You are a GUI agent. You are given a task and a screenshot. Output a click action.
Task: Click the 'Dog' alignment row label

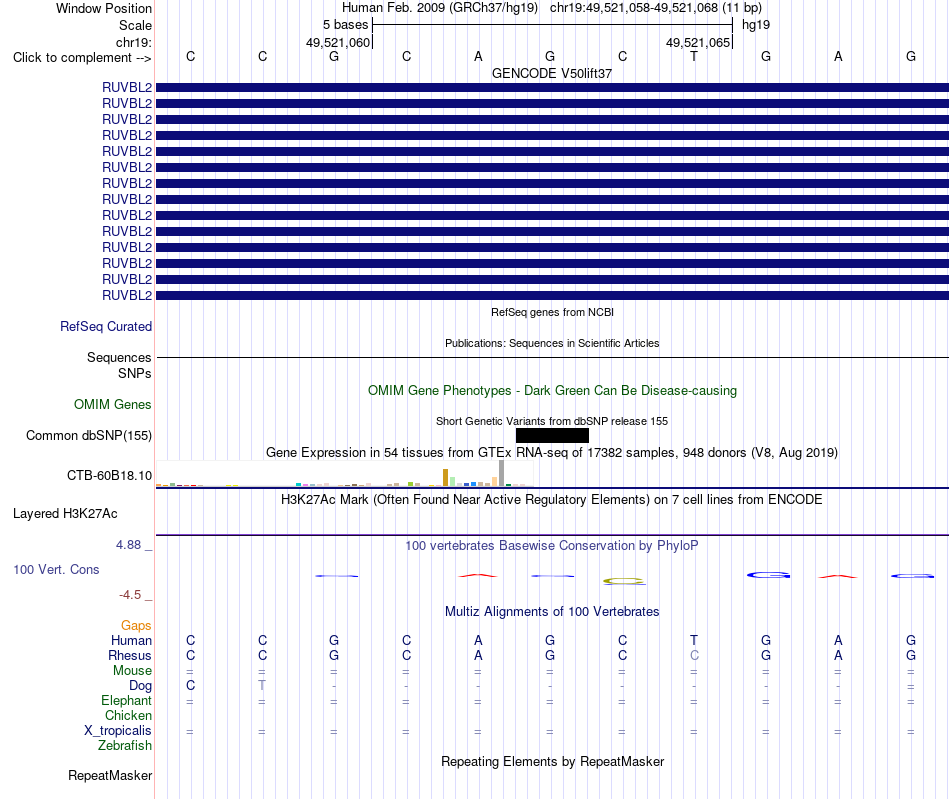coord(140,686)
